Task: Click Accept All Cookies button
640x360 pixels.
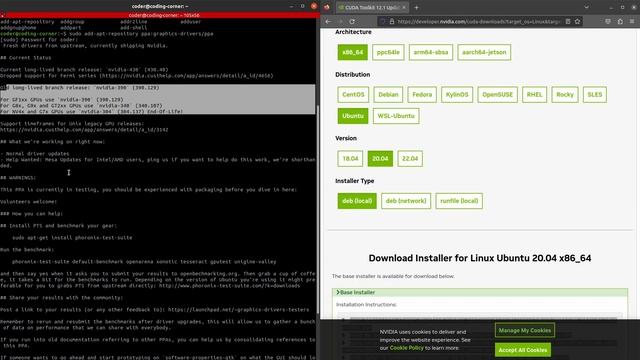Action: 523,350
